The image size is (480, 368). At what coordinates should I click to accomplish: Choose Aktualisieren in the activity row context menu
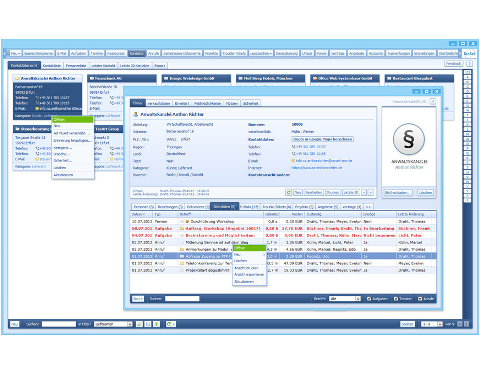[249, 282]
